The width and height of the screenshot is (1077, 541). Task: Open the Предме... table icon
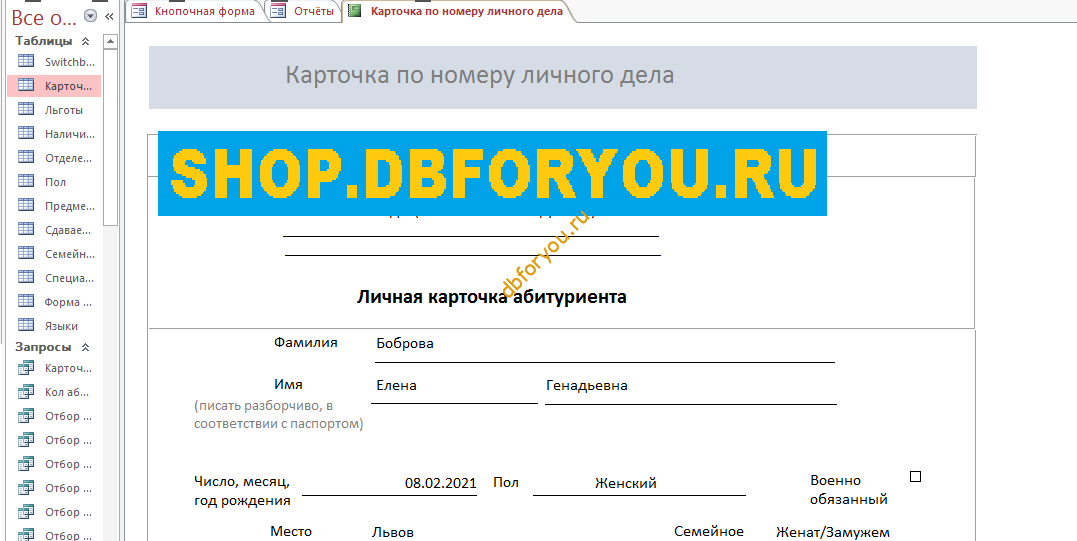25,205
